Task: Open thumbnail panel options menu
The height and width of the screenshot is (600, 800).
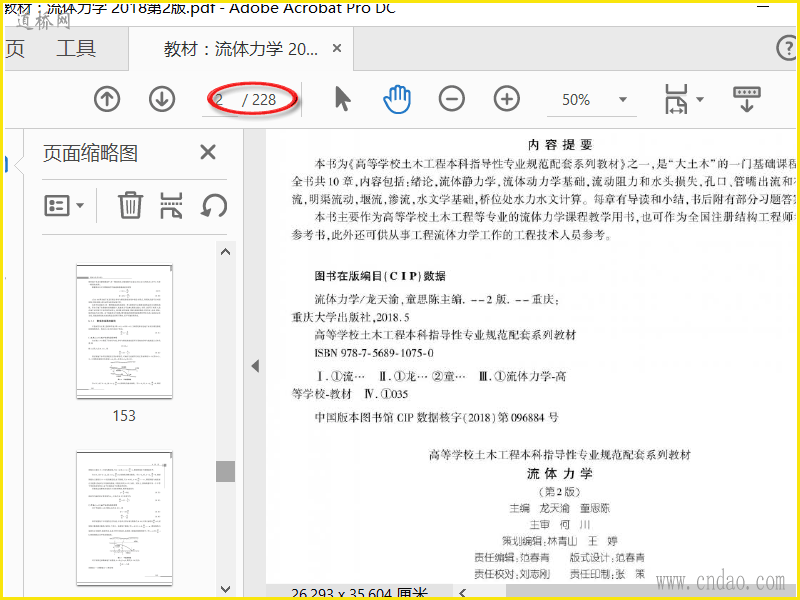Action: pos(64,206)
